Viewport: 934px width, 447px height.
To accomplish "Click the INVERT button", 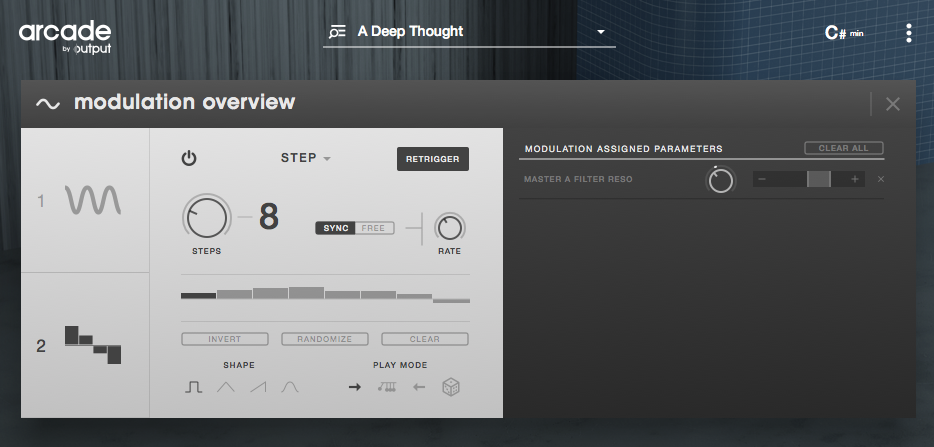I will [225, 339].
